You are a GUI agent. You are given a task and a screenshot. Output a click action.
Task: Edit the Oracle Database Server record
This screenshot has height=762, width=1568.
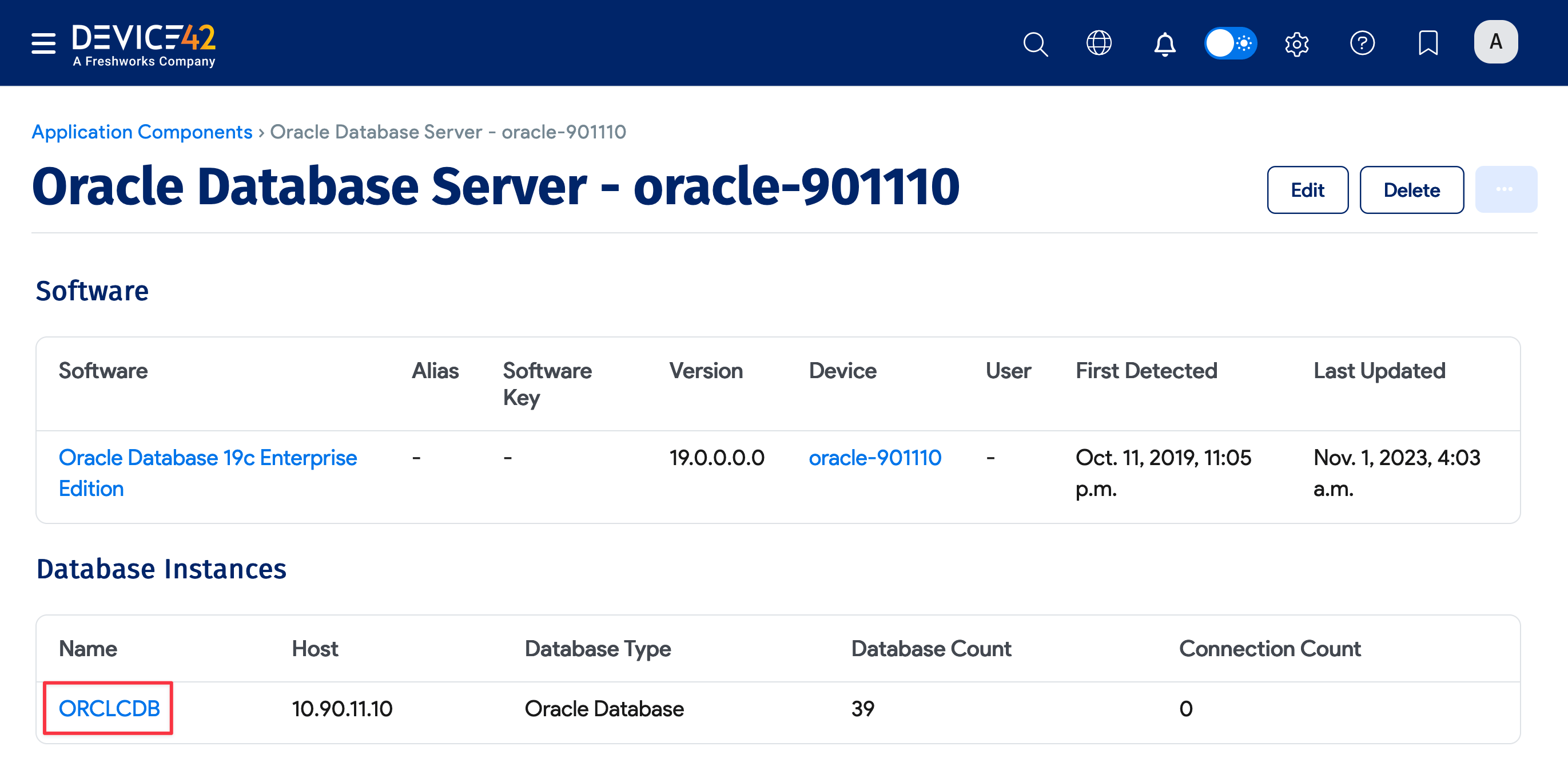(x=1307, y=189)
